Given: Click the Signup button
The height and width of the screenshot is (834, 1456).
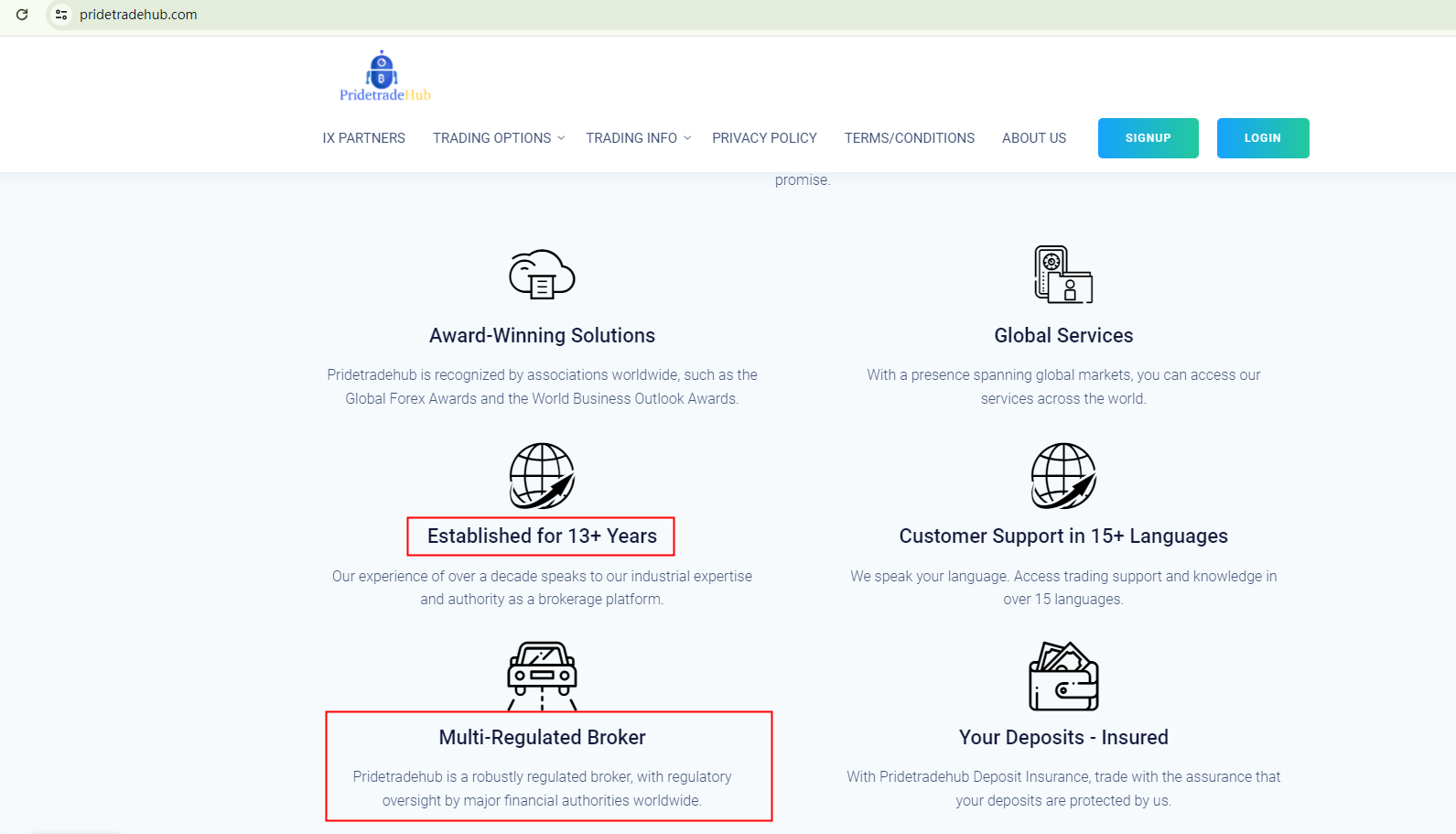Looking at the screenshot, I should 1148,138.
